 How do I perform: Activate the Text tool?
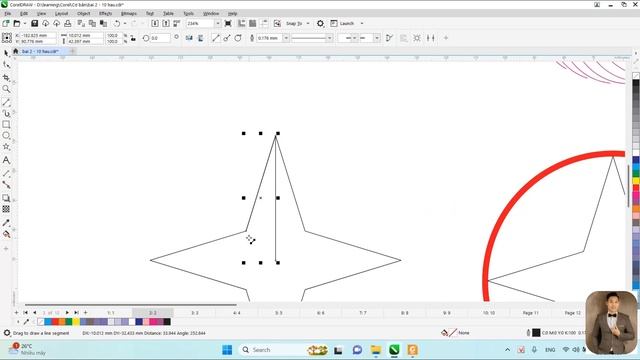(6, 160)
